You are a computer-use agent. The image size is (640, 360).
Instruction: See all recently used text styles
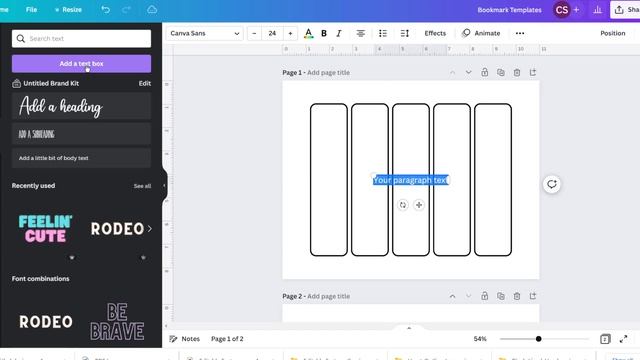point(142,186)
